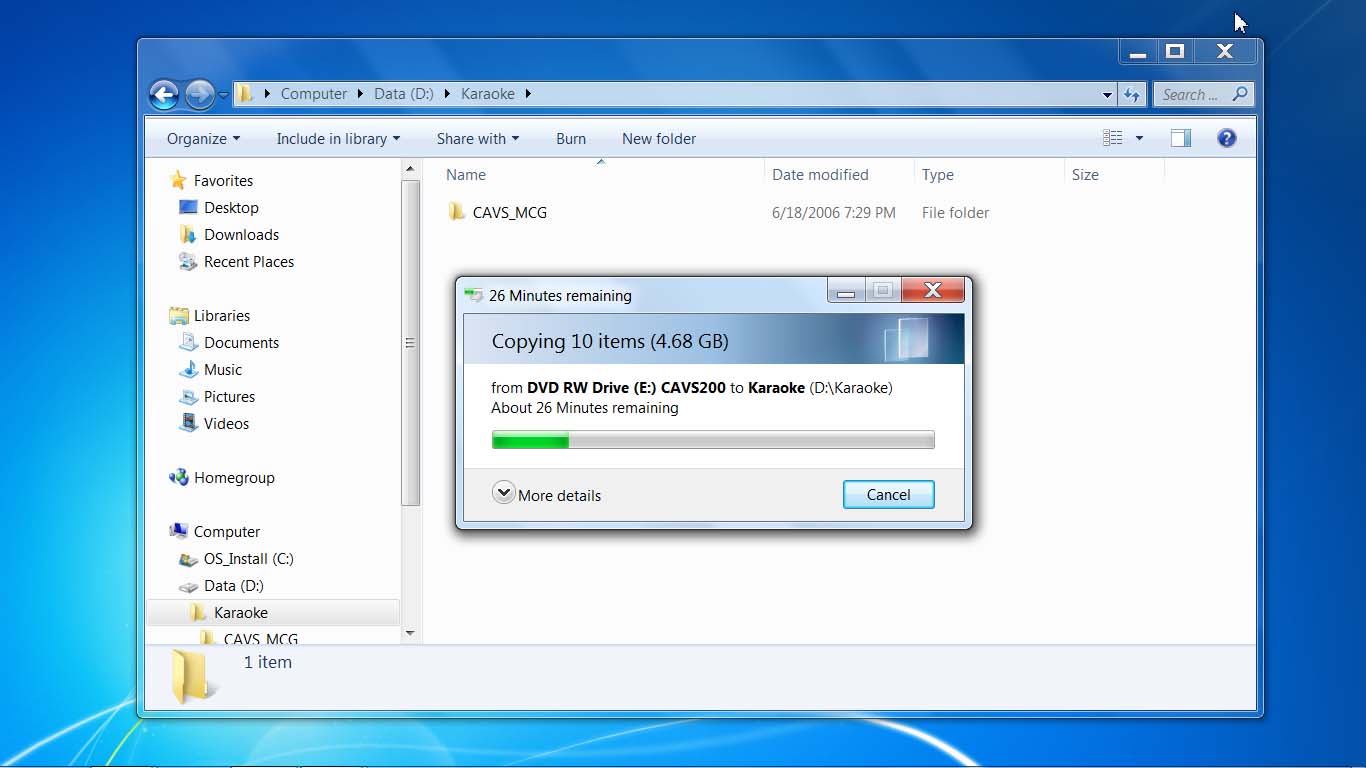Select Karaoke folder in navigation tree

241,613
